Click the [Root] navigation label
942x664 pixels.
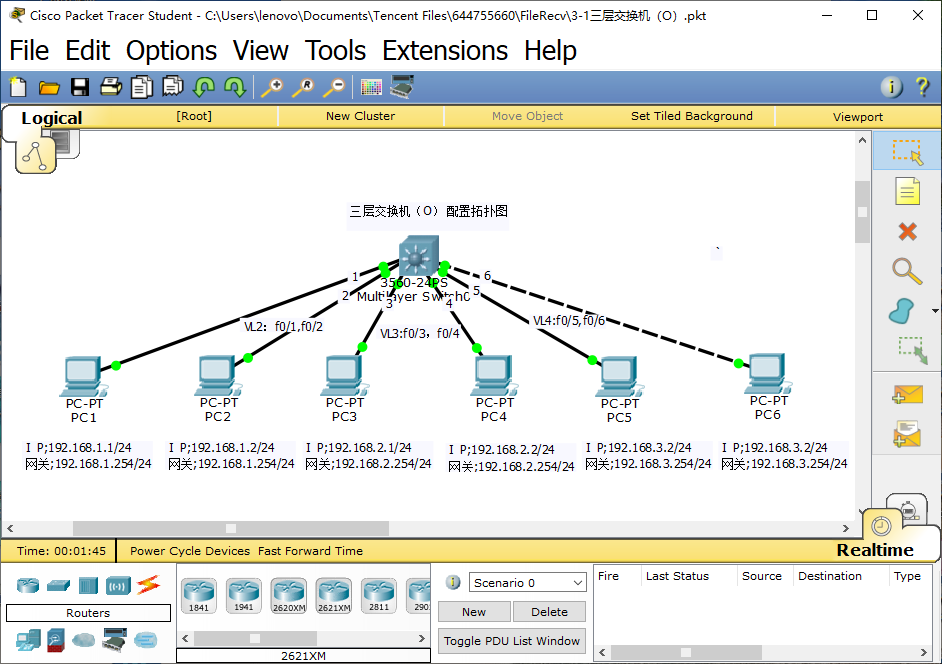pos(193,116)
